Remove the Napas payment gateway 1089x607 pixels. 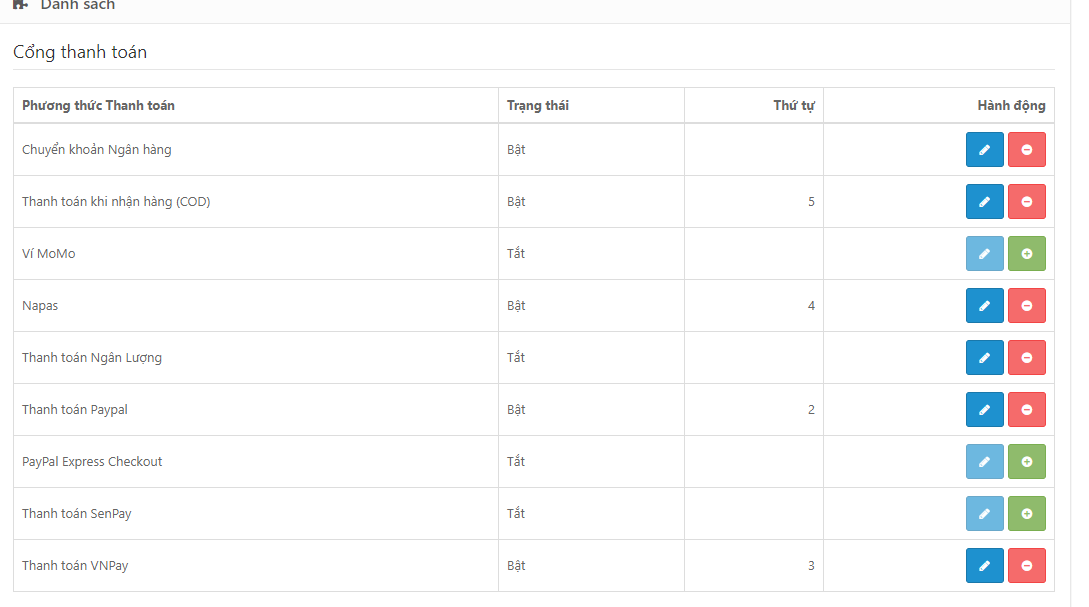click(1026, 306)
